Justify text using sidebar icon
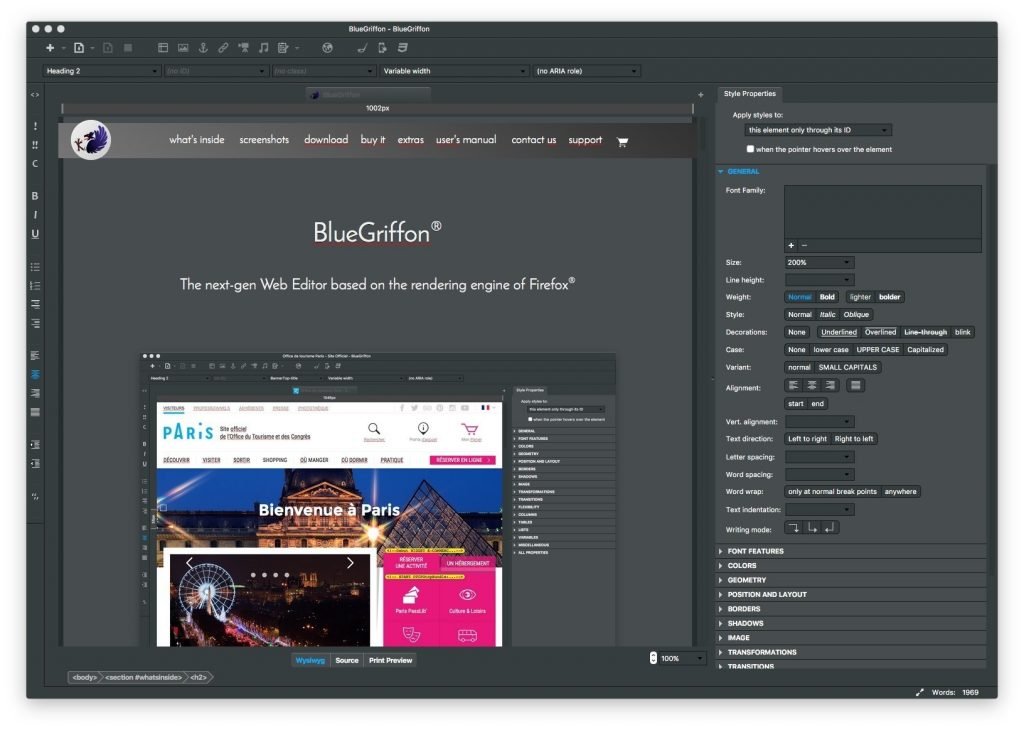 (x=35, y=413)
